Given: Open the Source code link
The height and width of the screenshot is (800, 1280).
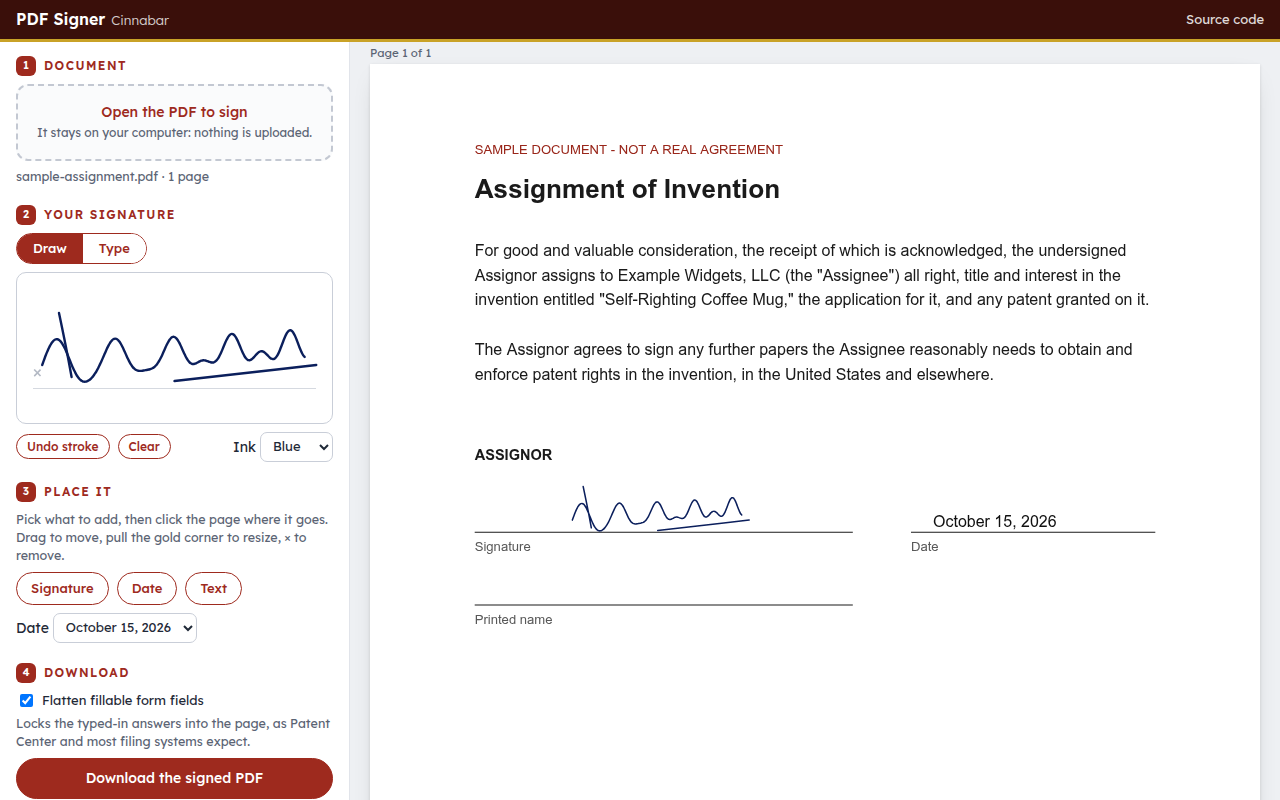Looking at the screenshot, I should pos(1225,20).
